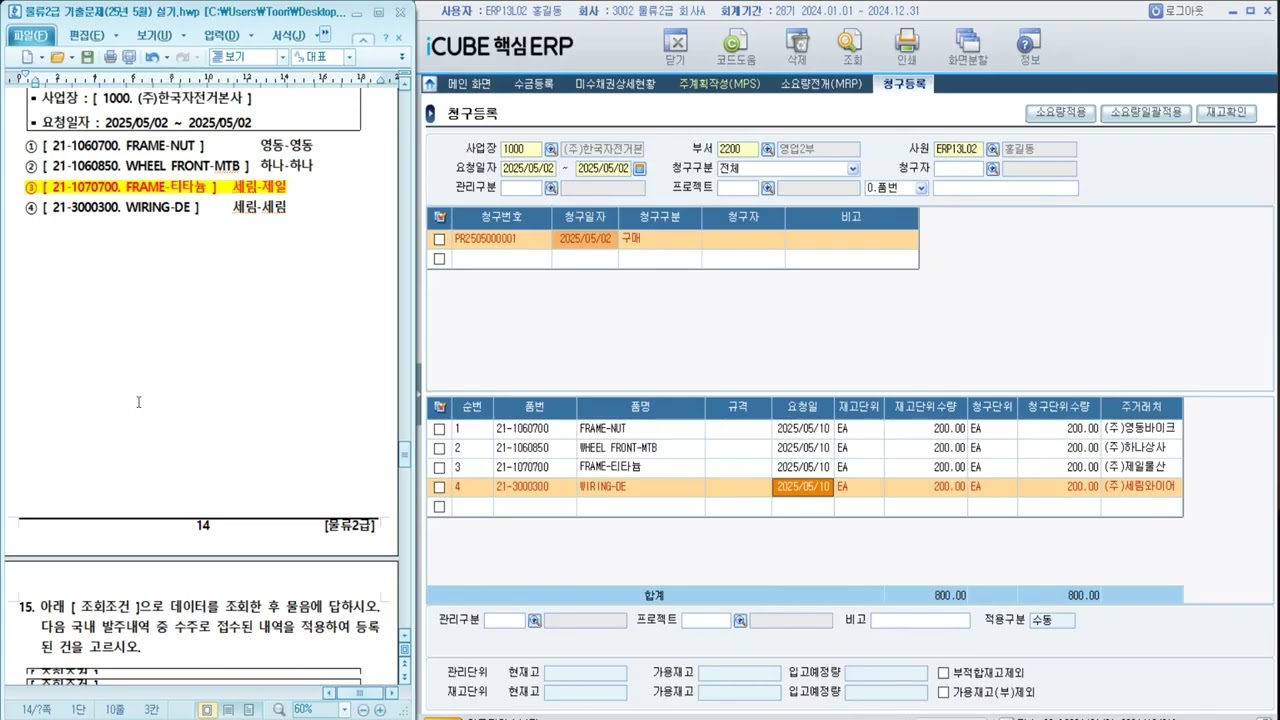Click the 청구자 input field
The height and width of the screenshot is (720, 1280).
pos(959,168)
